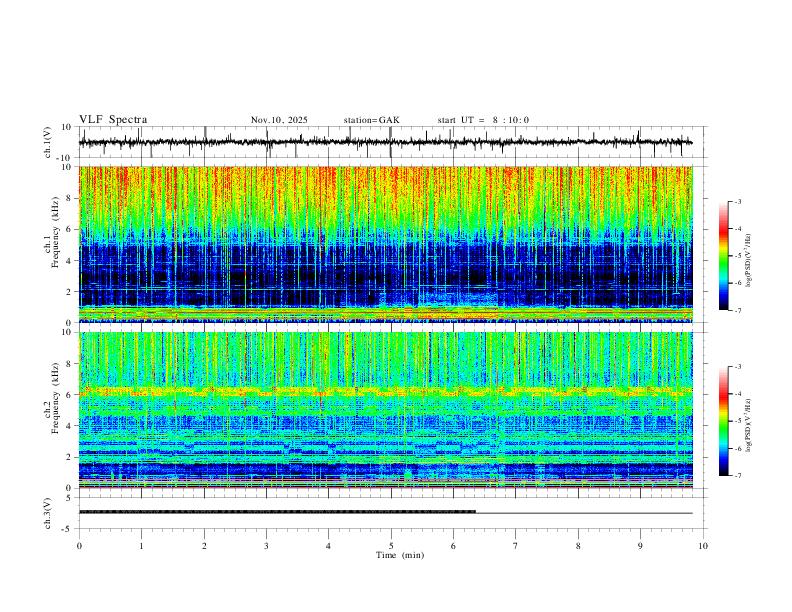Screen dimensions: 792x612
Task: Click the time tick label '9'
Action: tap(640, 546)
